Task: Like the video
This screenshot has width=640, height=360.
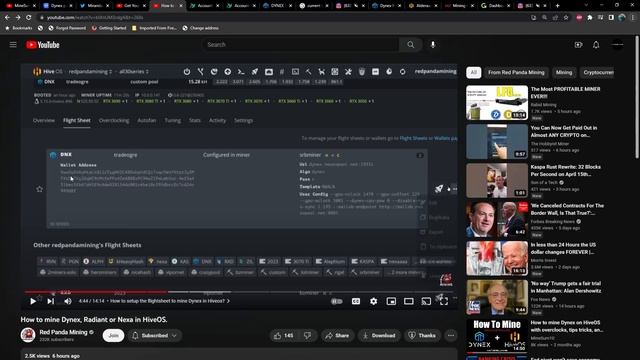Action: coord(284,336)
